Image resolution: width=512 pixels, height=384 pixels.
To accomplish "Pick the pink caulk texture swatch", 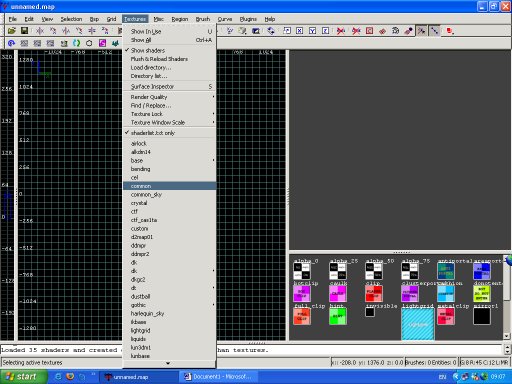I will [338, 293].
